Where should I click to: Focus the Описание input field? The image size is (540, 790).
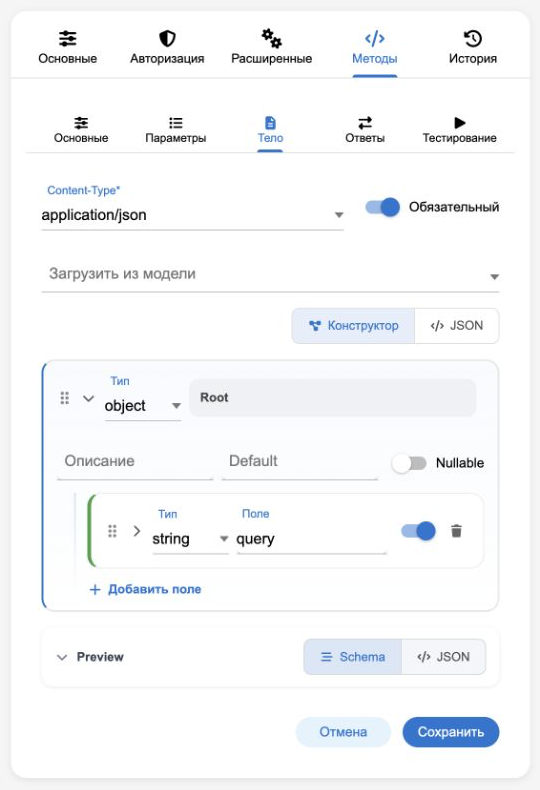click(x=135, y=461)
